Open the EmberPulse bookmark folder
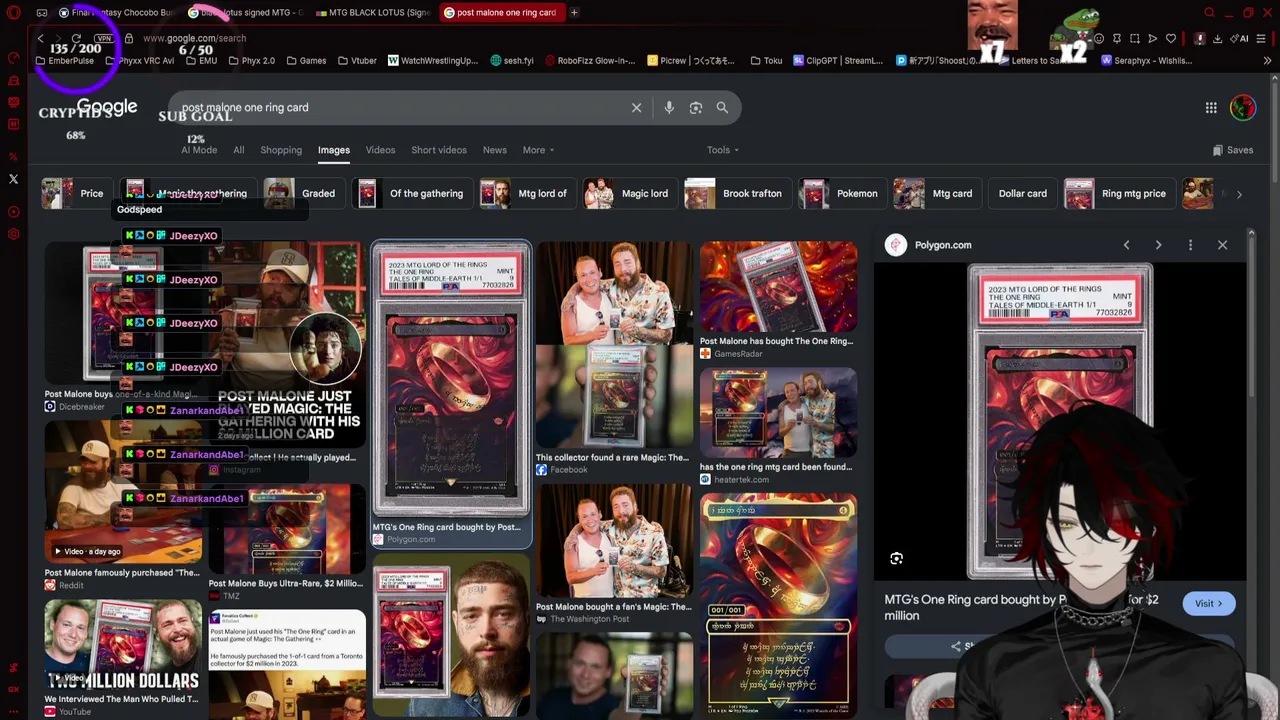Screen dimensions: 1280x720 tap(64, 61)
